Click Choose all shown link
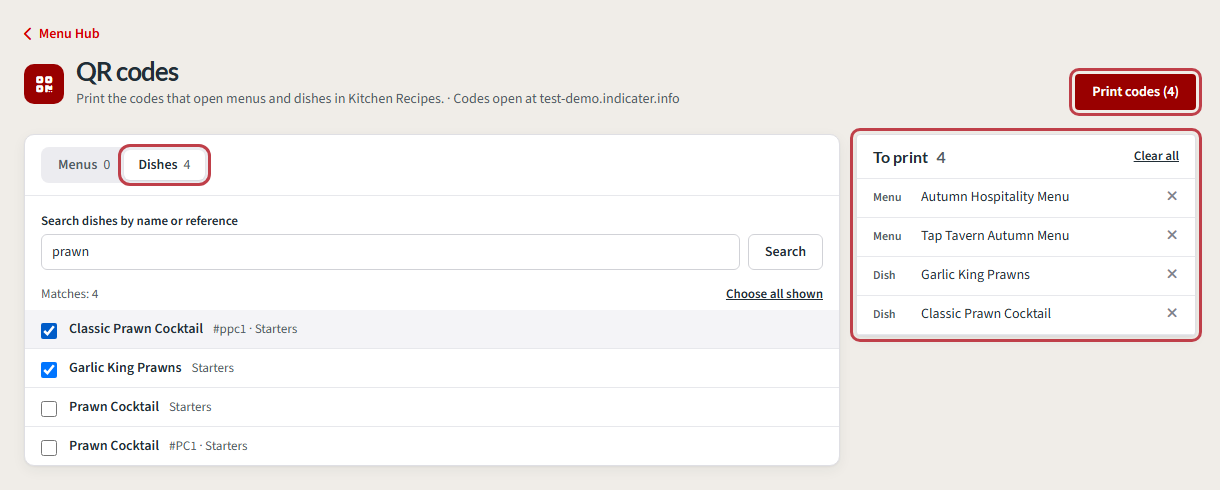 (774, 294)
